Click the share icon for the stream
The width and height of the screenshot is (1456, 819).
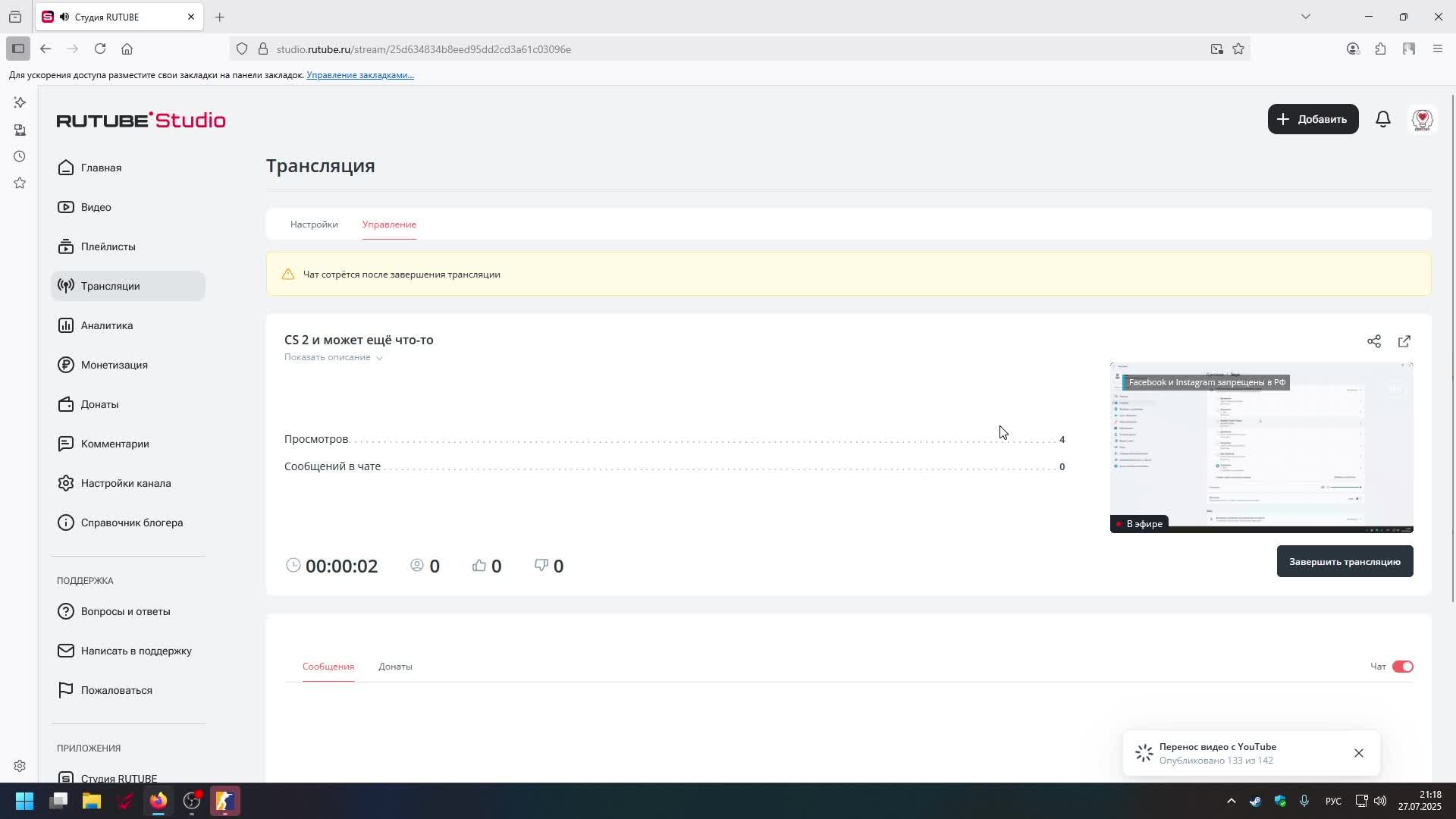[1373, 341]
